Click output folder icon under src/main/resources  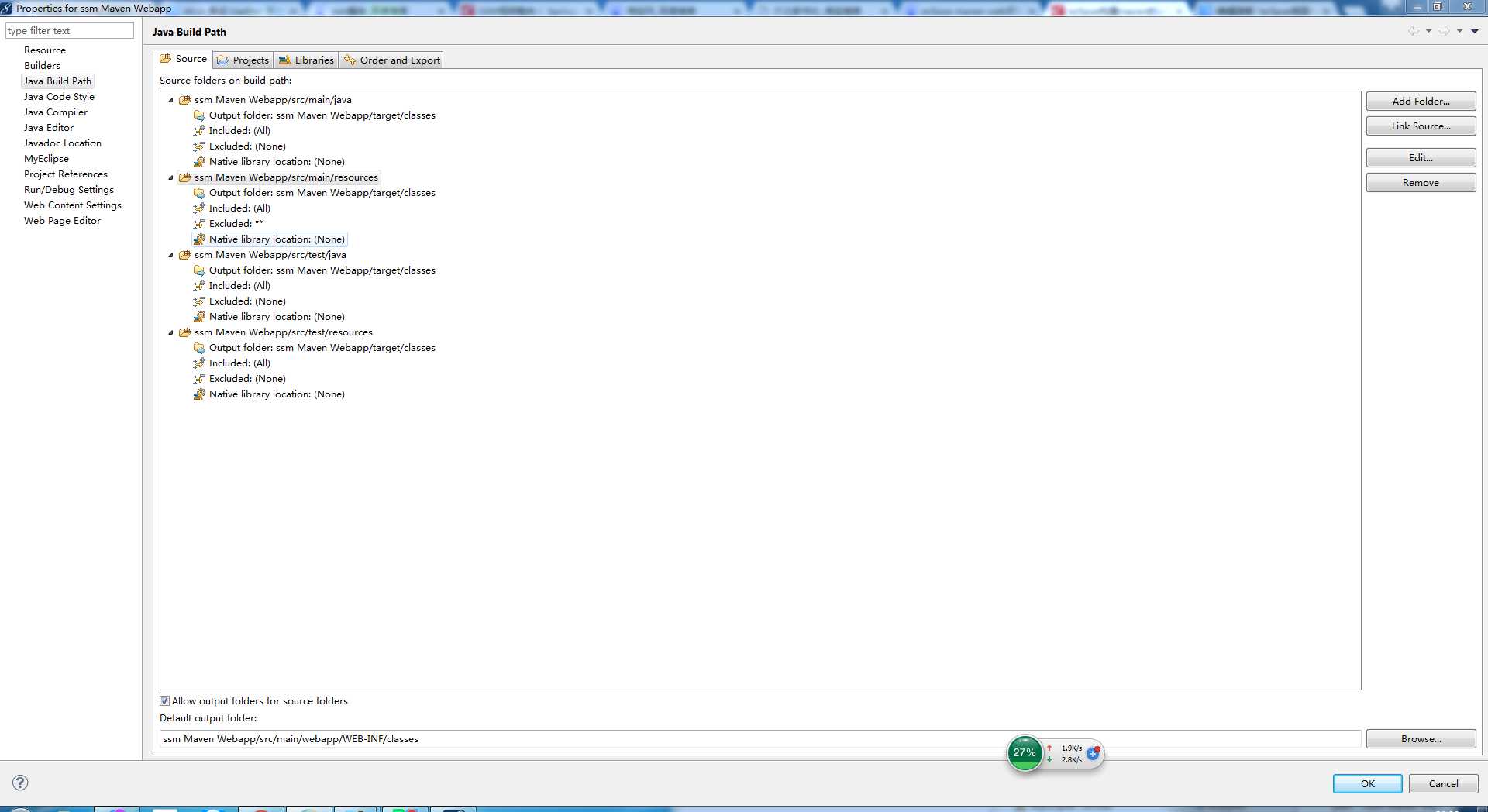pyautogui.click(x=199, y=193)
